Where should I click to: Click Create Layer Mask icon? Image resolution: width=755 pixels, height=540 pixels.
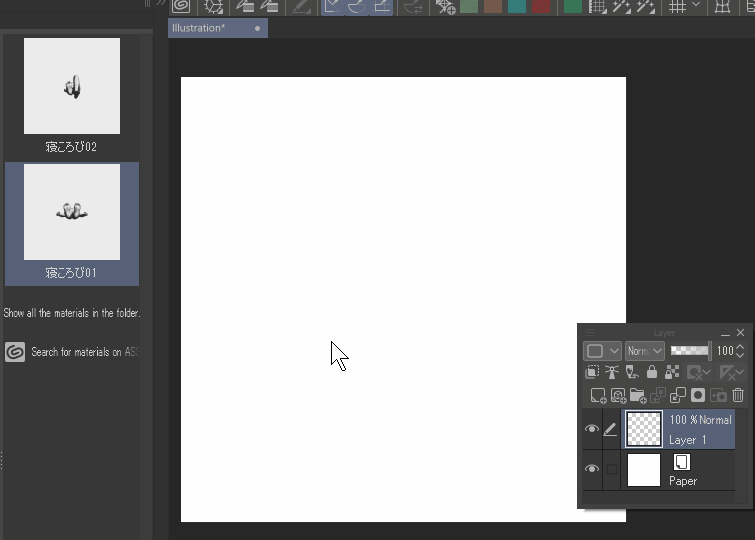point(698,395)
